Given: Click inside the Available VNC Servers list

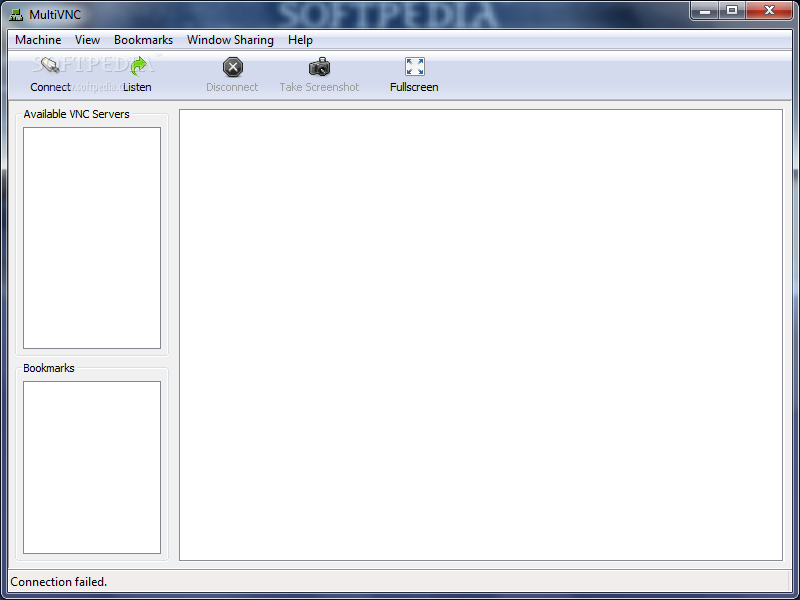Looking at the screenshot, I should pos(92,238).
